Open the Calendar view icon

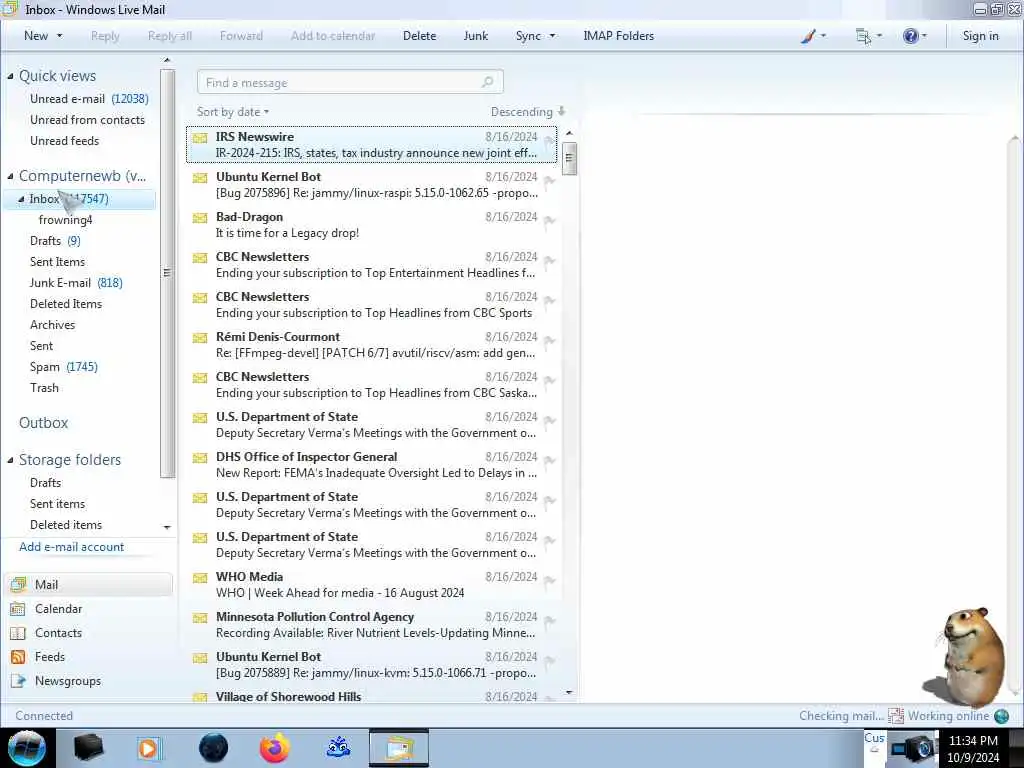click(x=18, y=609)
